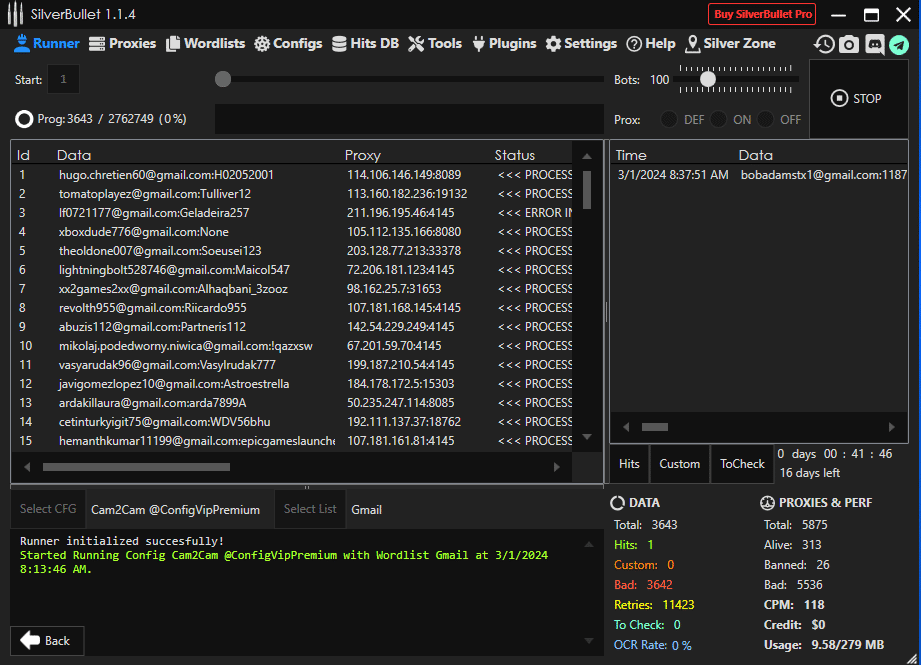Open the Proxies section icon
This screenshot has height=665, width=921.
pyautogui.click(x=97, y=44)
